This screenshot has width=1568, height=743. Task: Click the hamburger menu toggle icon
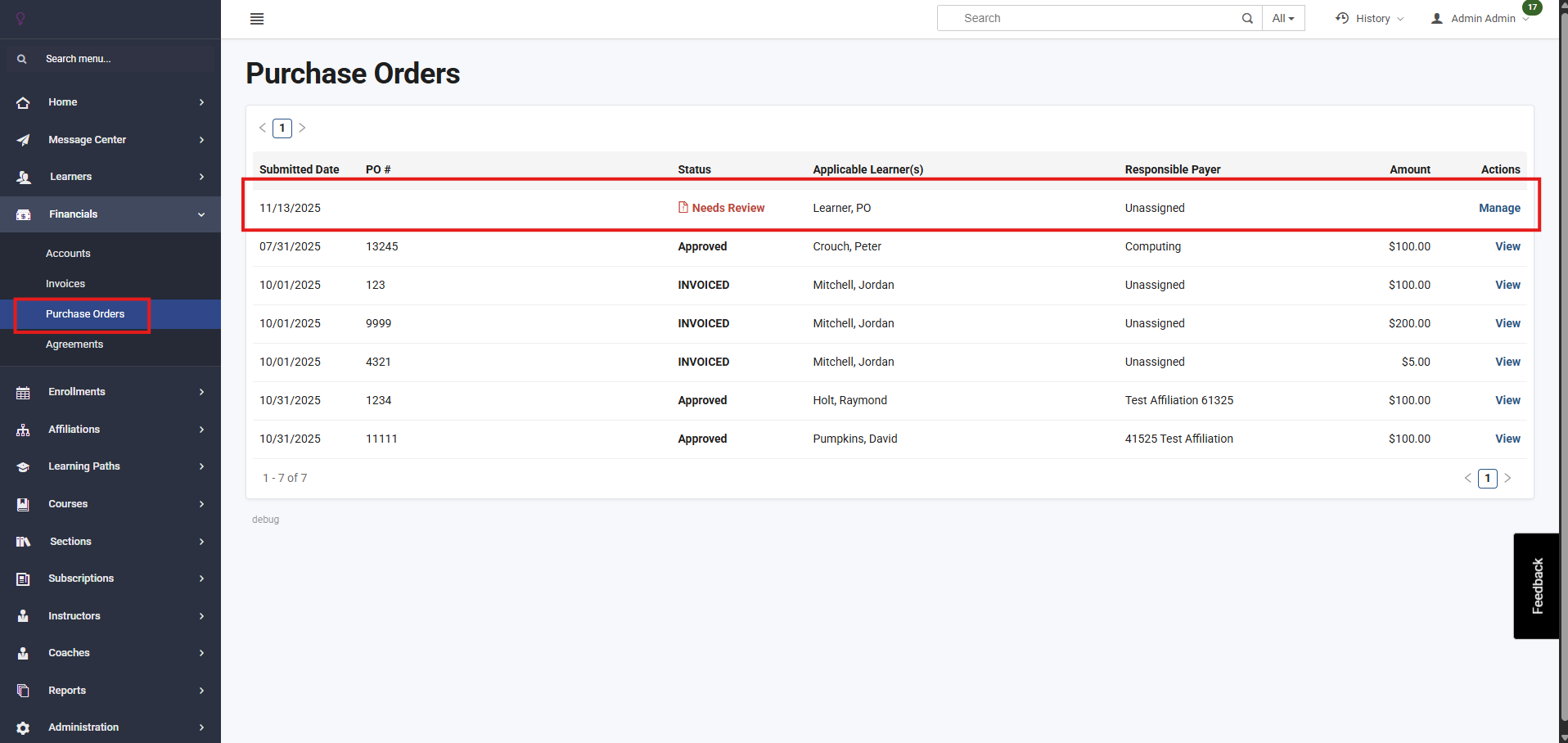coord(257,19)
